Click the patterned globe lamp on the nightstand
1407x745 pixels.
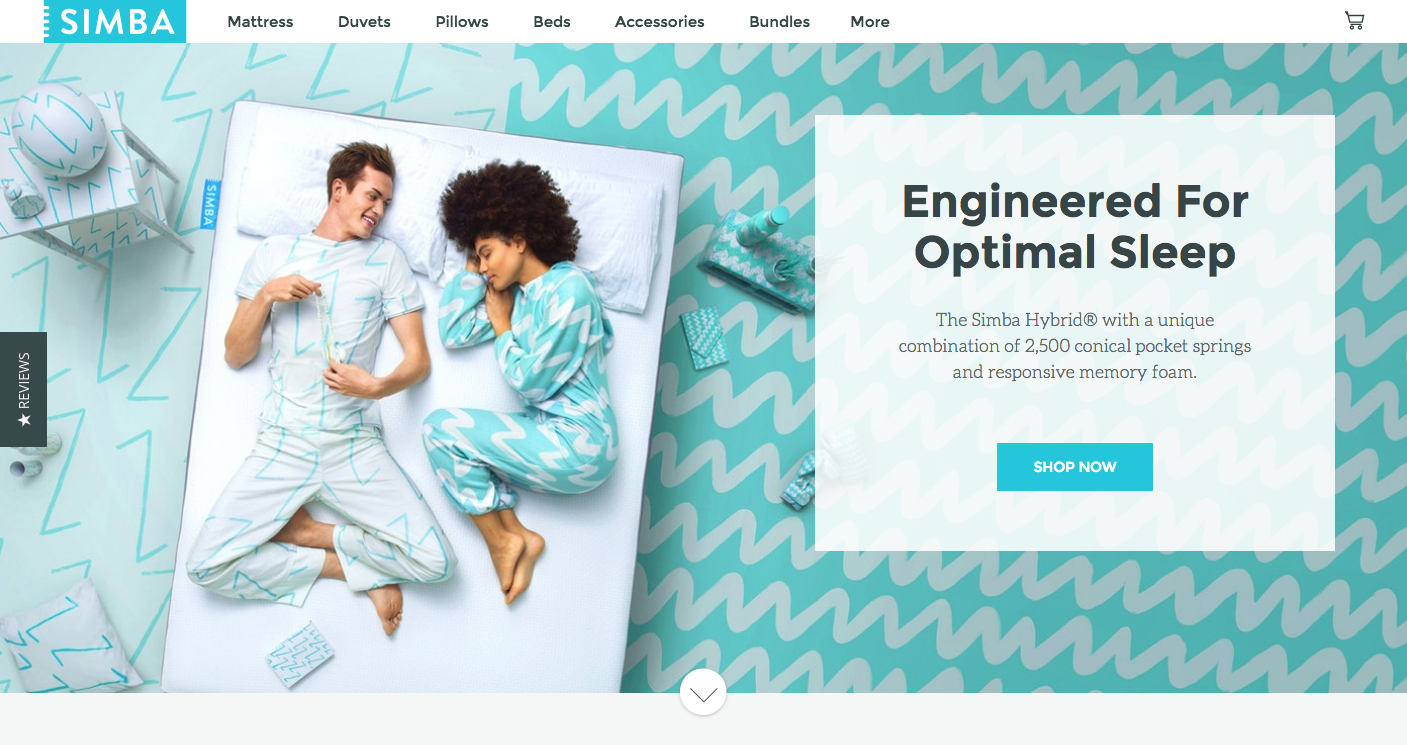click(x=58, y=131)
